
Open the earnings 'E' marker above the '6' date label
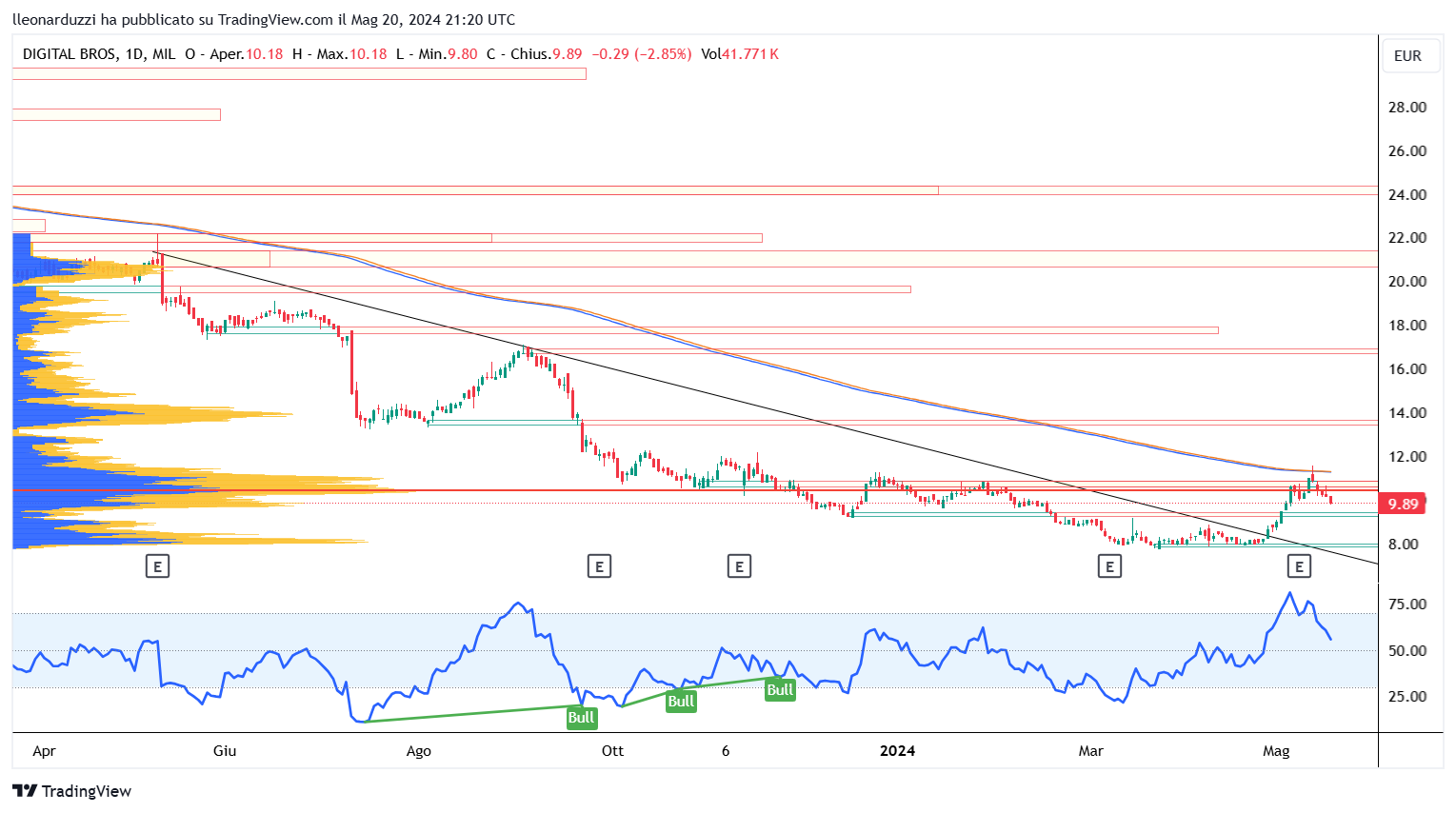point(739,566)
